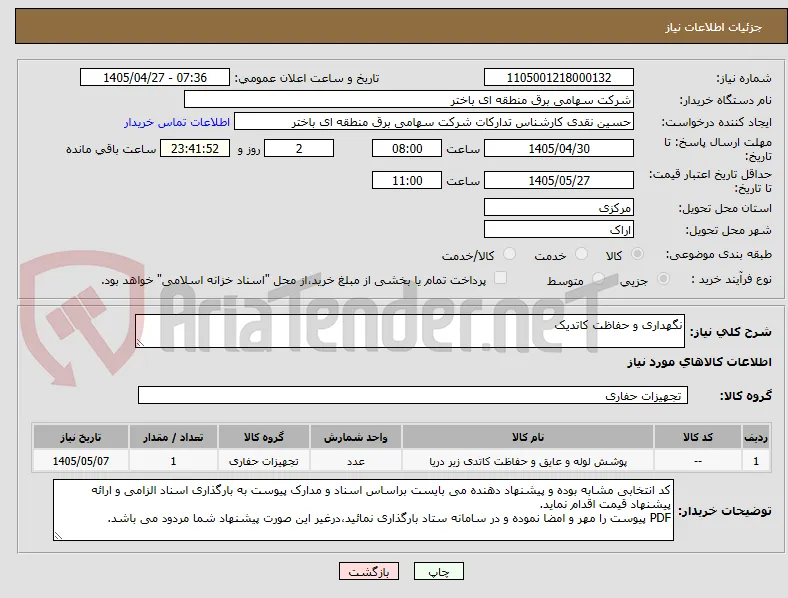The image size is (788, 598).
Task: Click the request creator name field
Action: 434,122
